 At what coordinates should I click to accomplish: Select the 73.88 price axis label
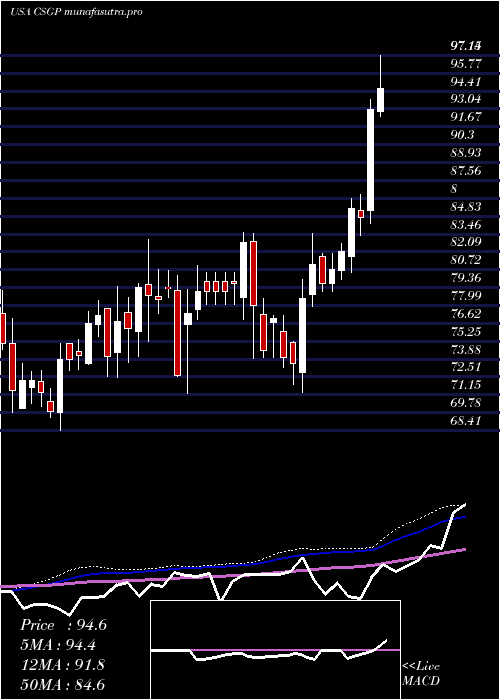tap(466, 349)
